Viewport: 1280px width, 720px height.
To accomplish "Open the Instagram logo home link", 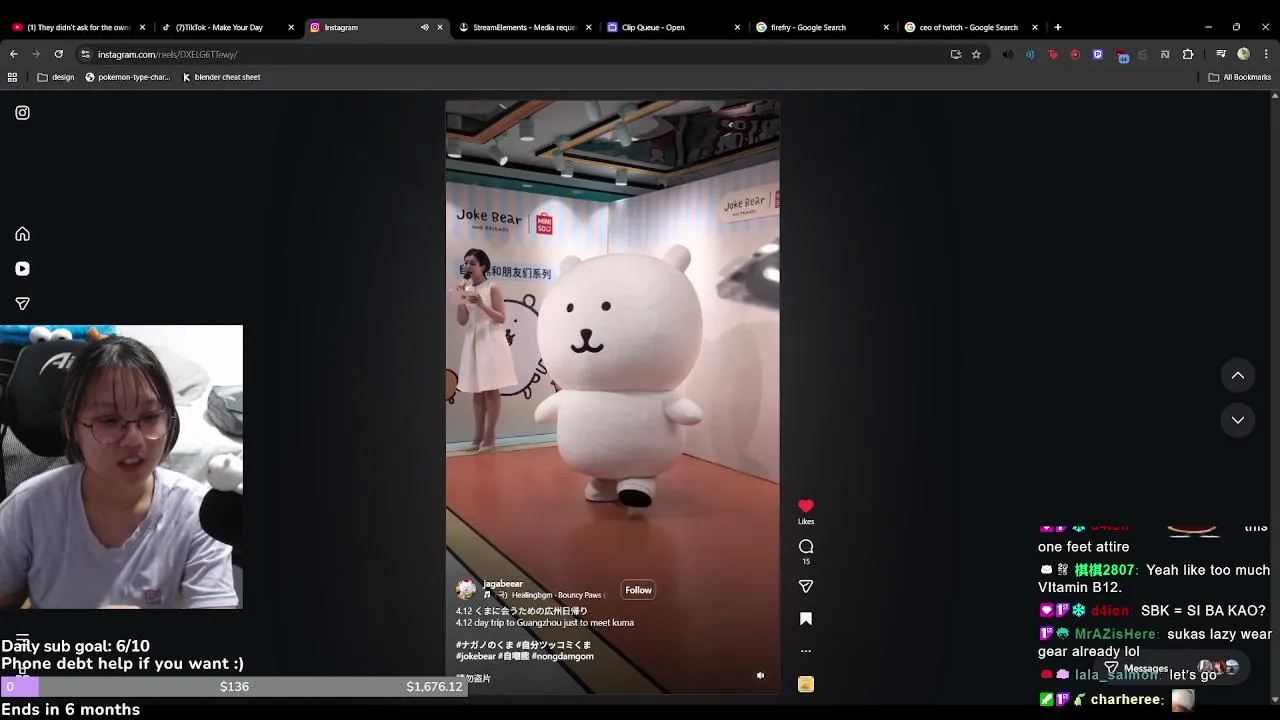I will click(x=22, y=113).
